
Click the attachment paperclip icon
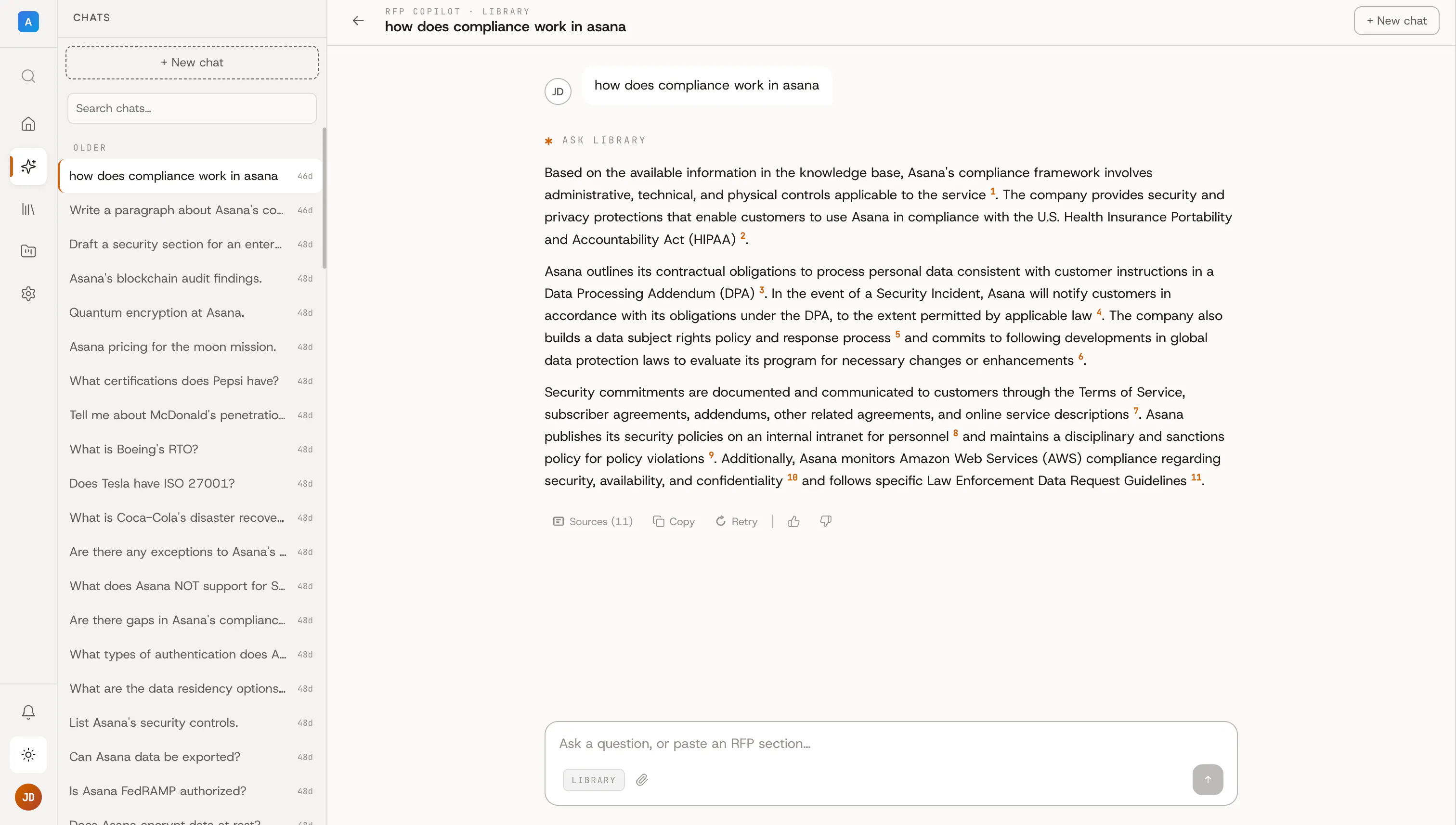point(641,780)
